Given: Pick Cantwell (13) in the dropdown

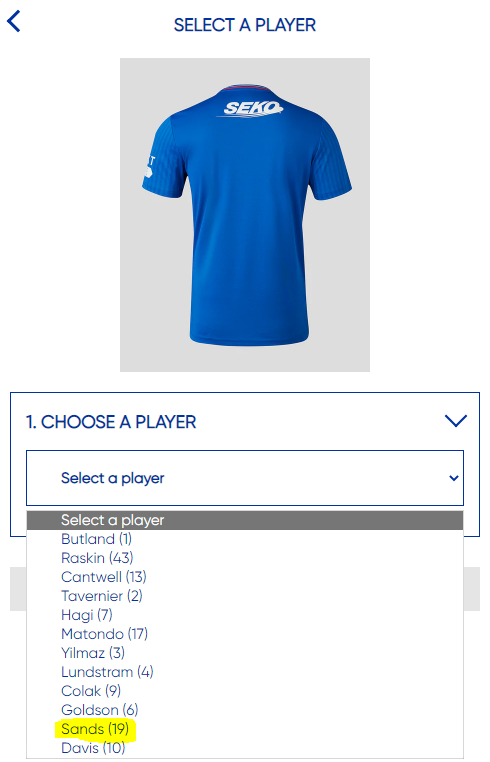Looking at the screenshot, I should (245, 577).
